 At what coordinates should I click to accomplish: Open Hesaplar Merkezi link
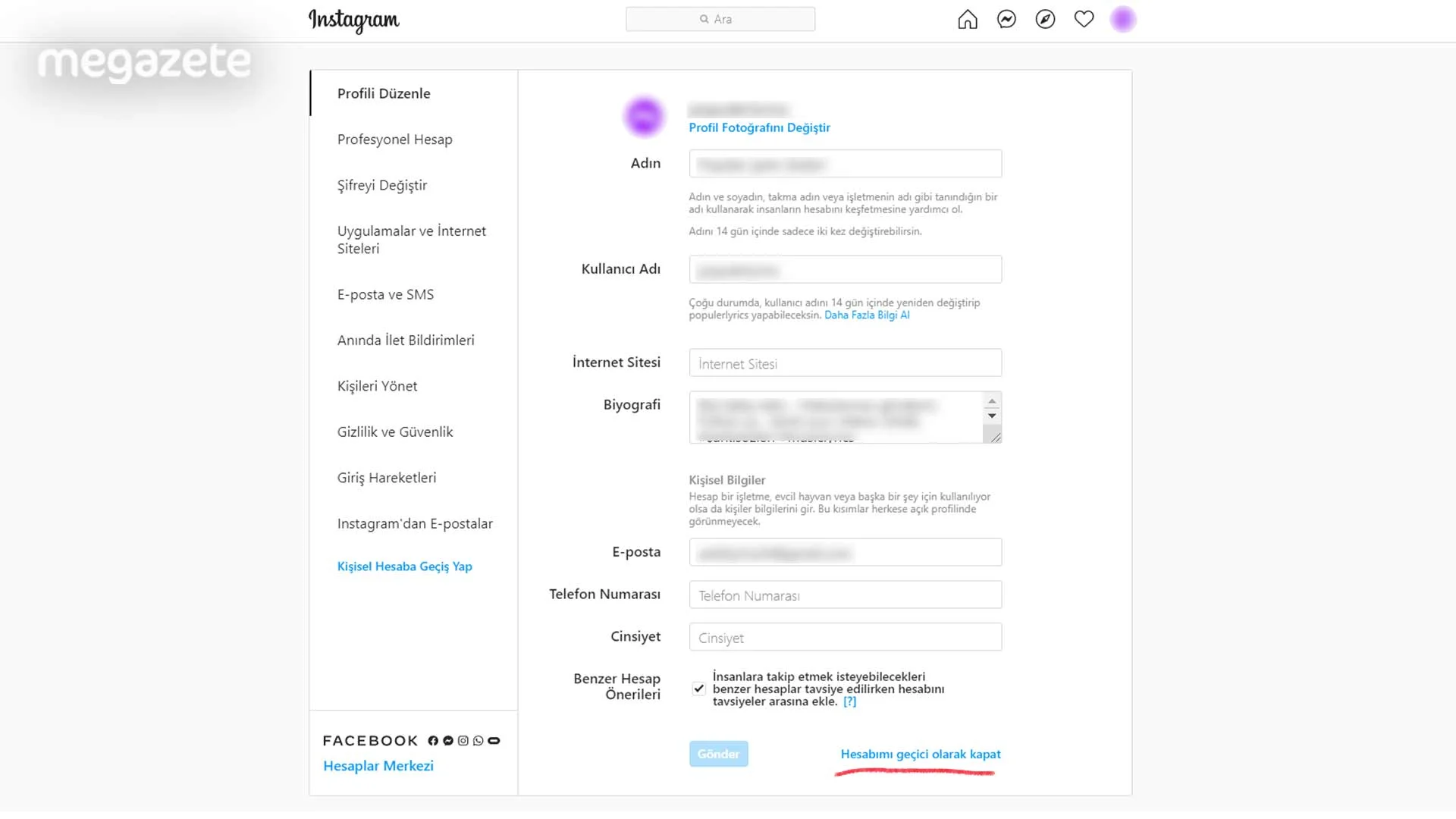[x=378, y=766]
